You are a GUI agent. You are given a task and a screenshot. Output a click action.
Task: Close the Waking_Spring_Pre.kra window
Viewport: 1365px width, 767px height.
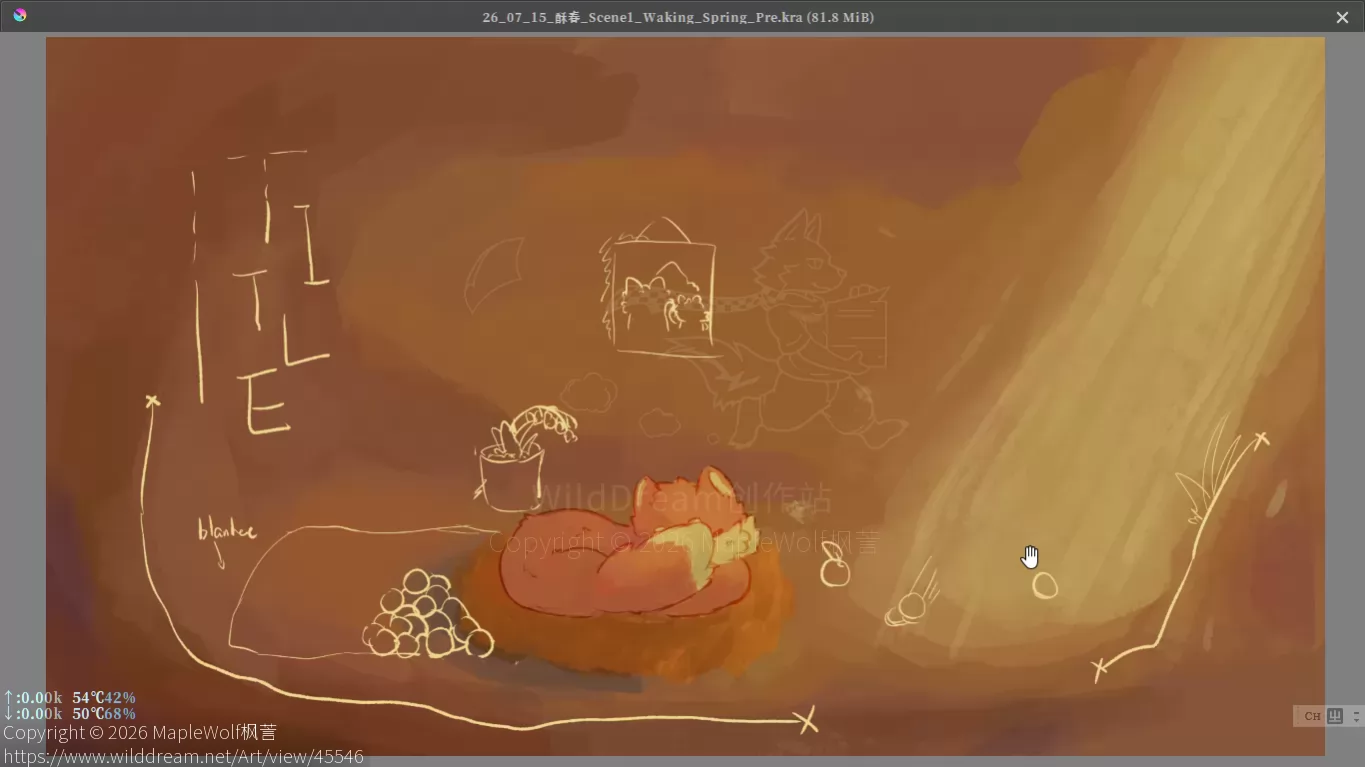(1342, 17)
